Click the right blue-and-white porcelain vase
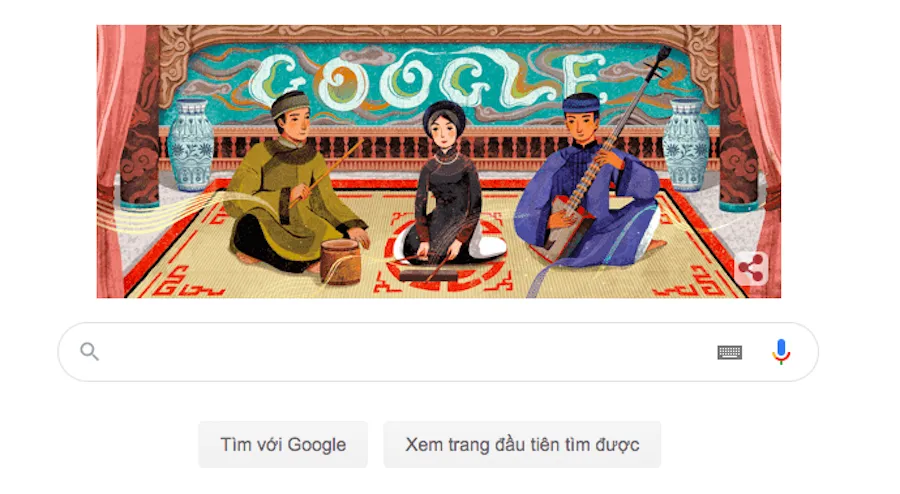 pyautogui.click(x=686, y=145)
